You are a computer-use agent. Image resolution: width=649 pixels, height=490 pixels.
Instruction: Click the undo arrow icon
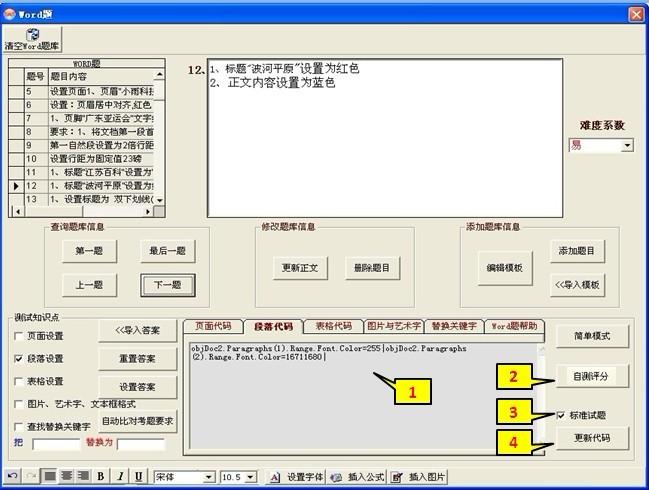(12, 476)
